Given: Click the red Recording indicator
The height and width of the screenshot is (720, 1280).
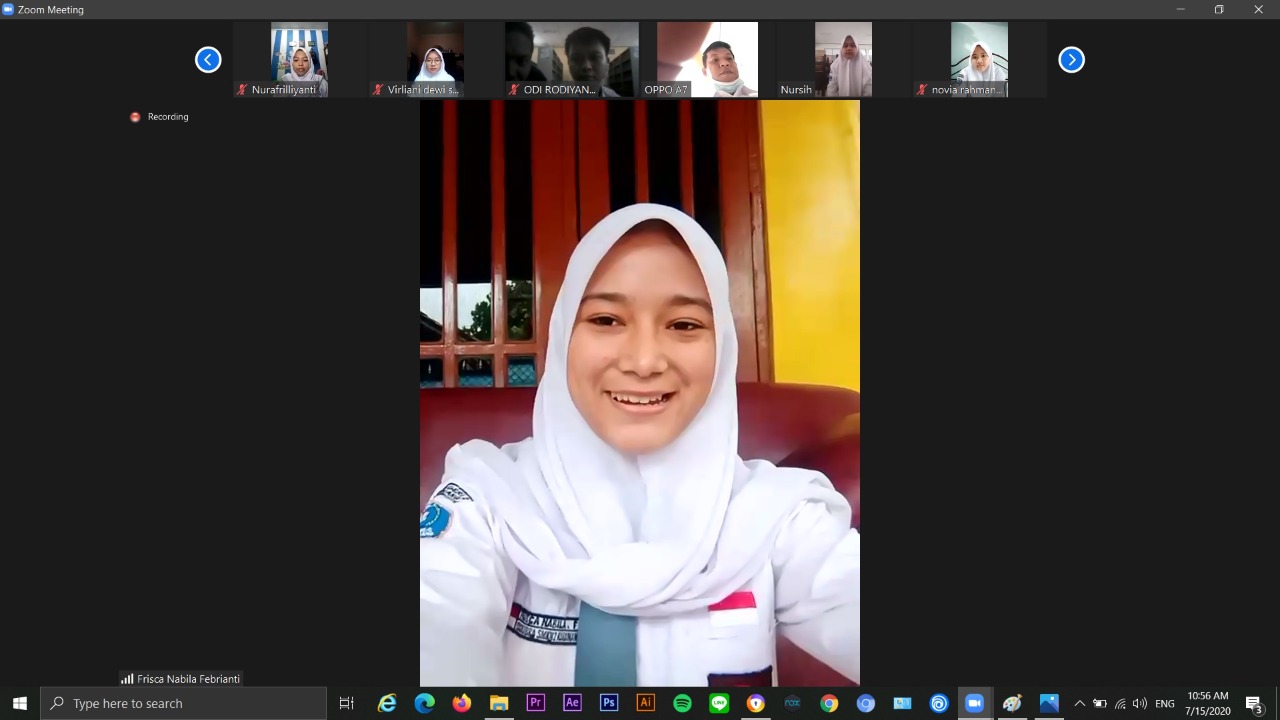Looking at the screenshot, I should (135, 117).
